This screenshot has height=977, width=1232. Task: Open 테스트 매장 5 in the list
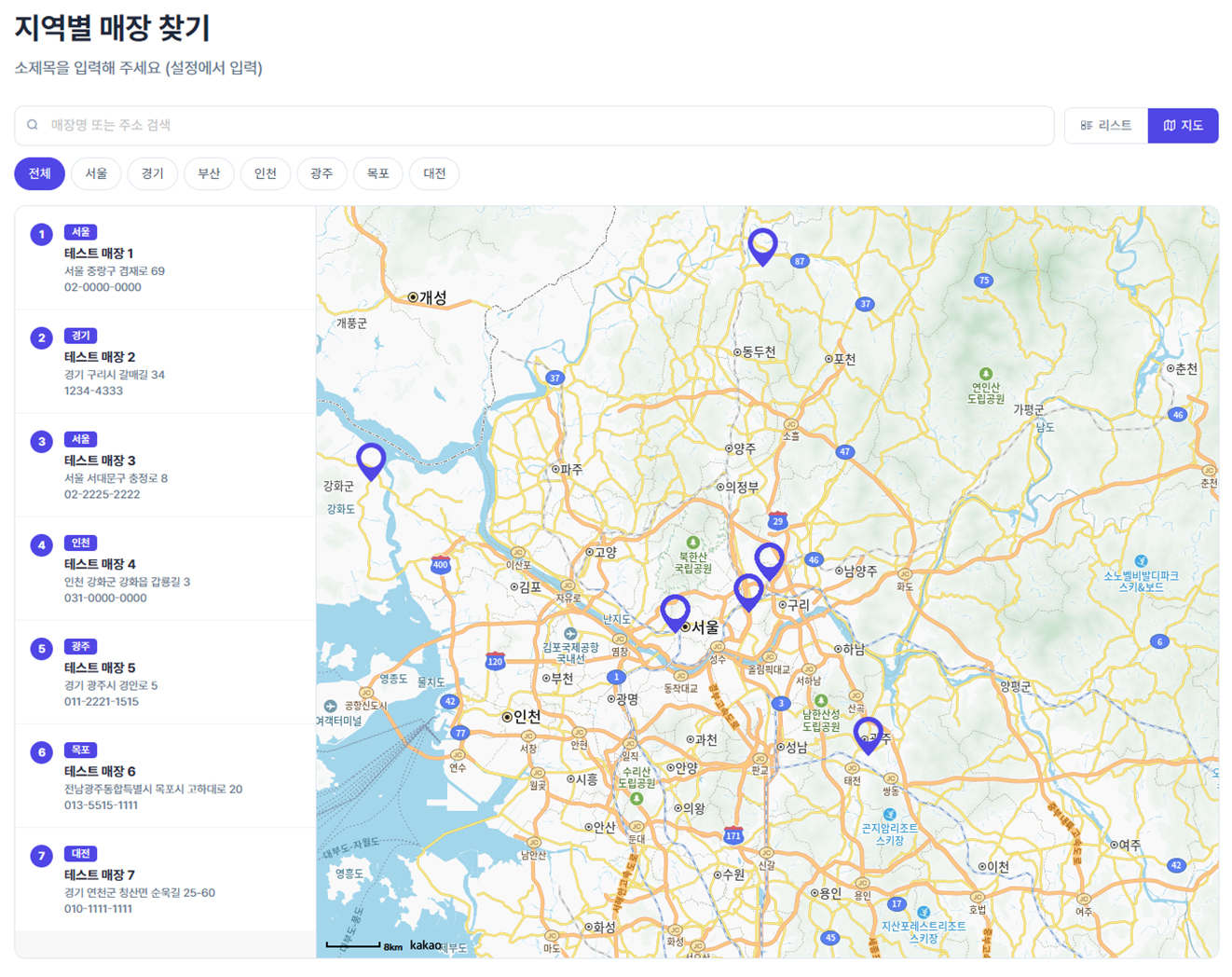click(165, 672)
